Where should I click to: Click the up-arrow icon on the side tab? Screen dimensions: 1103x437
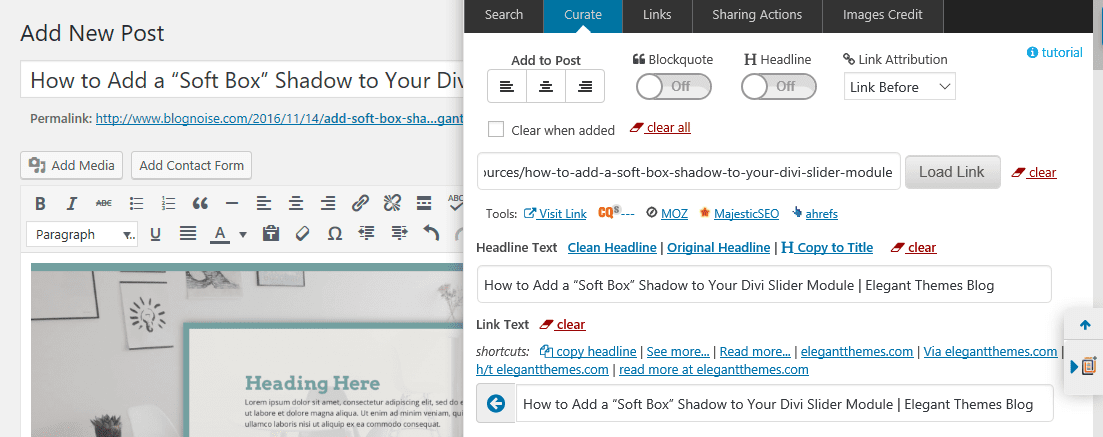pyautogui.click(x=1084, y=326)
